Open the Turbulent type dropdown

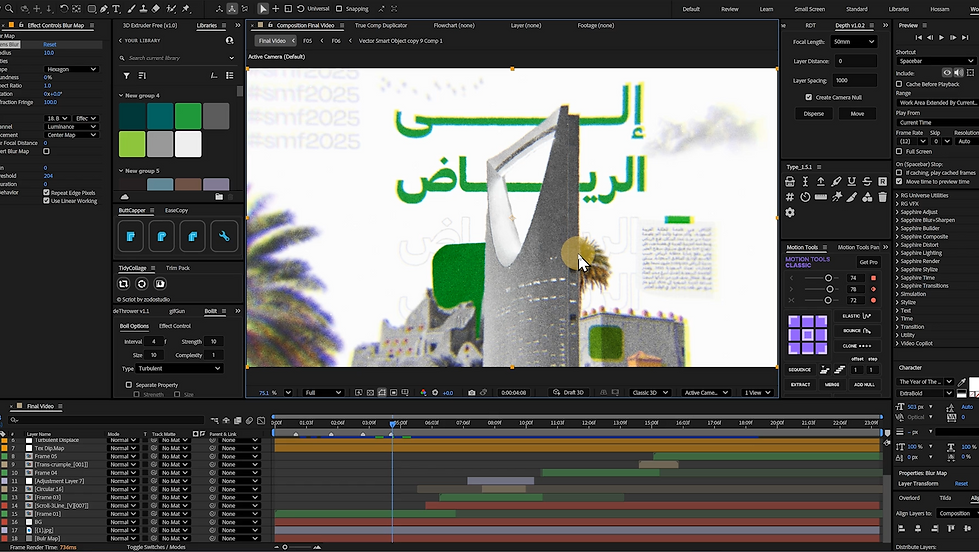(x=179, y=368)
